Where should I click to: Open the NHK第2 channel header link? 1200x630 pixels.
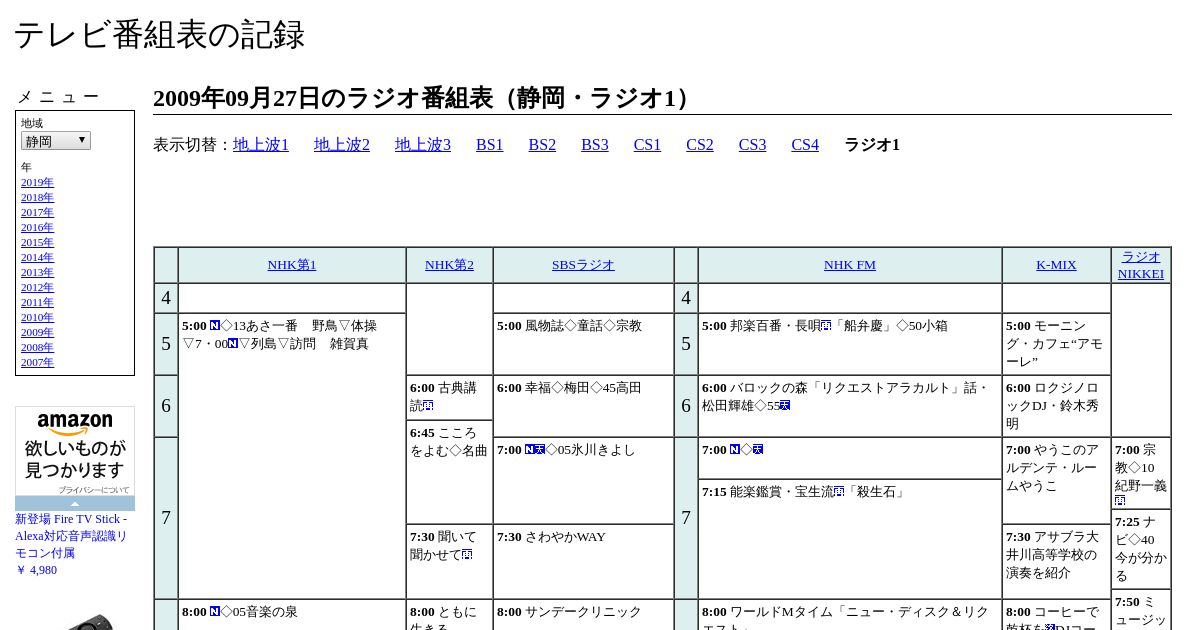(x=449, y=265)
